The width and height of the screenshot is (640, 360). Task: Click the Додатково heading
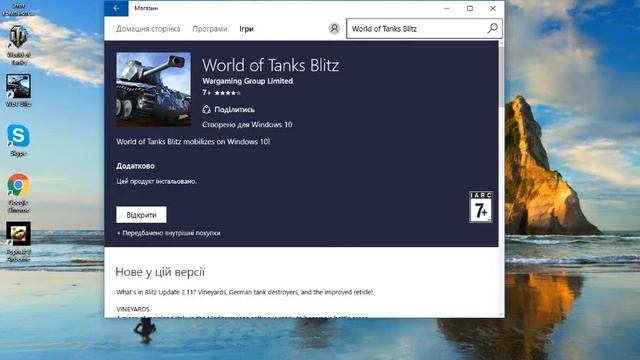click(x=136, y=166)
